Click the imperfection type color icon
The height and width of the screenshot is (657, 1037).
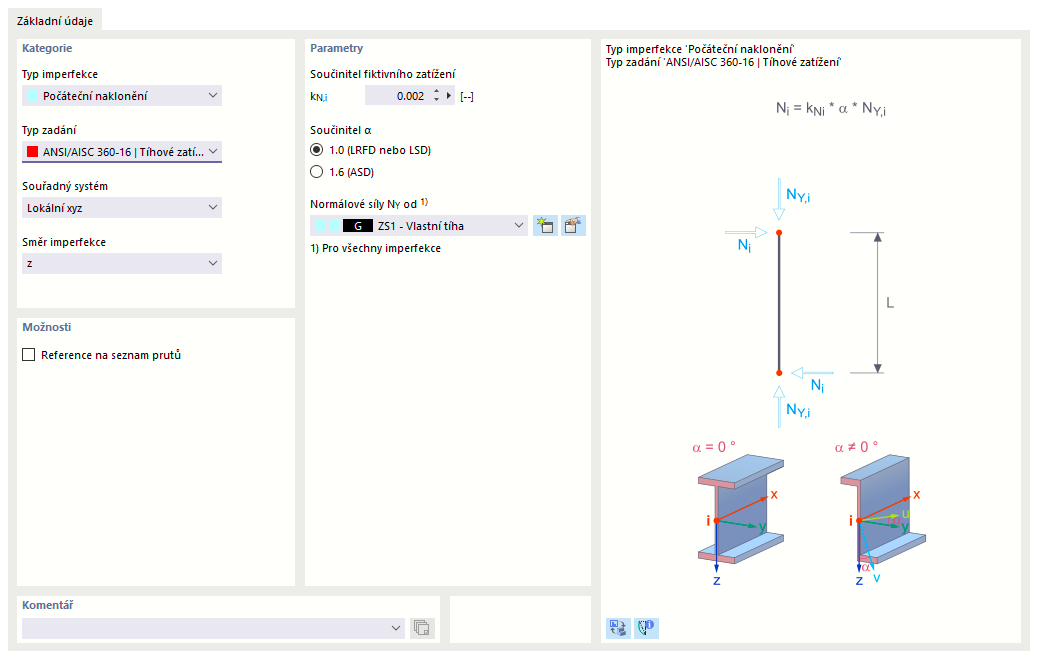[32, 95]
